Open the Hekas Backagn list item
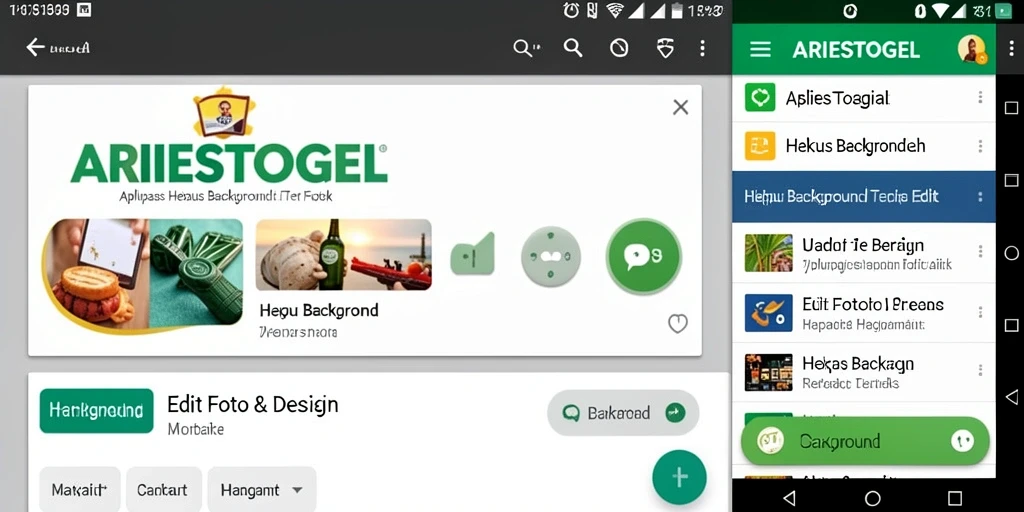This screenshot has width=1024, height=512. pos(863,372)
